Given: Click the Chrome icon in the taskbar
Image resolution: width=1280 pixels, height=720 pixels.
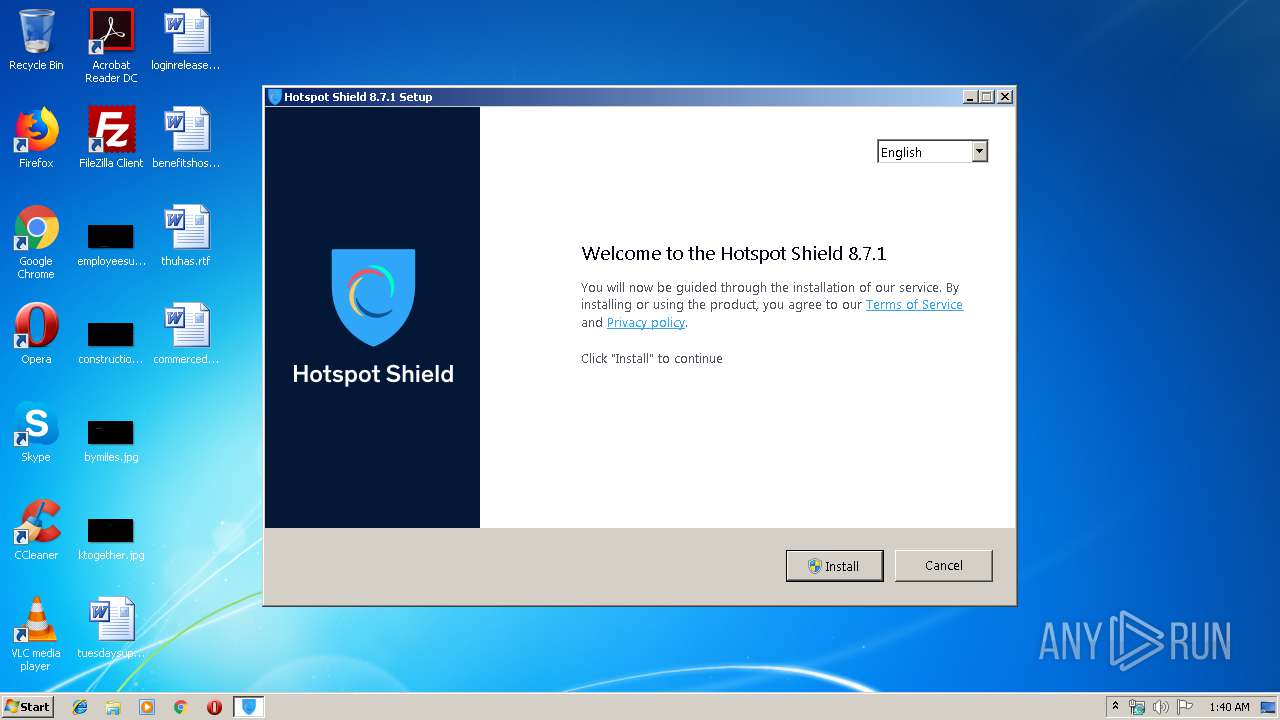Looking at the screenshot, I should click(x=180, y=707).
